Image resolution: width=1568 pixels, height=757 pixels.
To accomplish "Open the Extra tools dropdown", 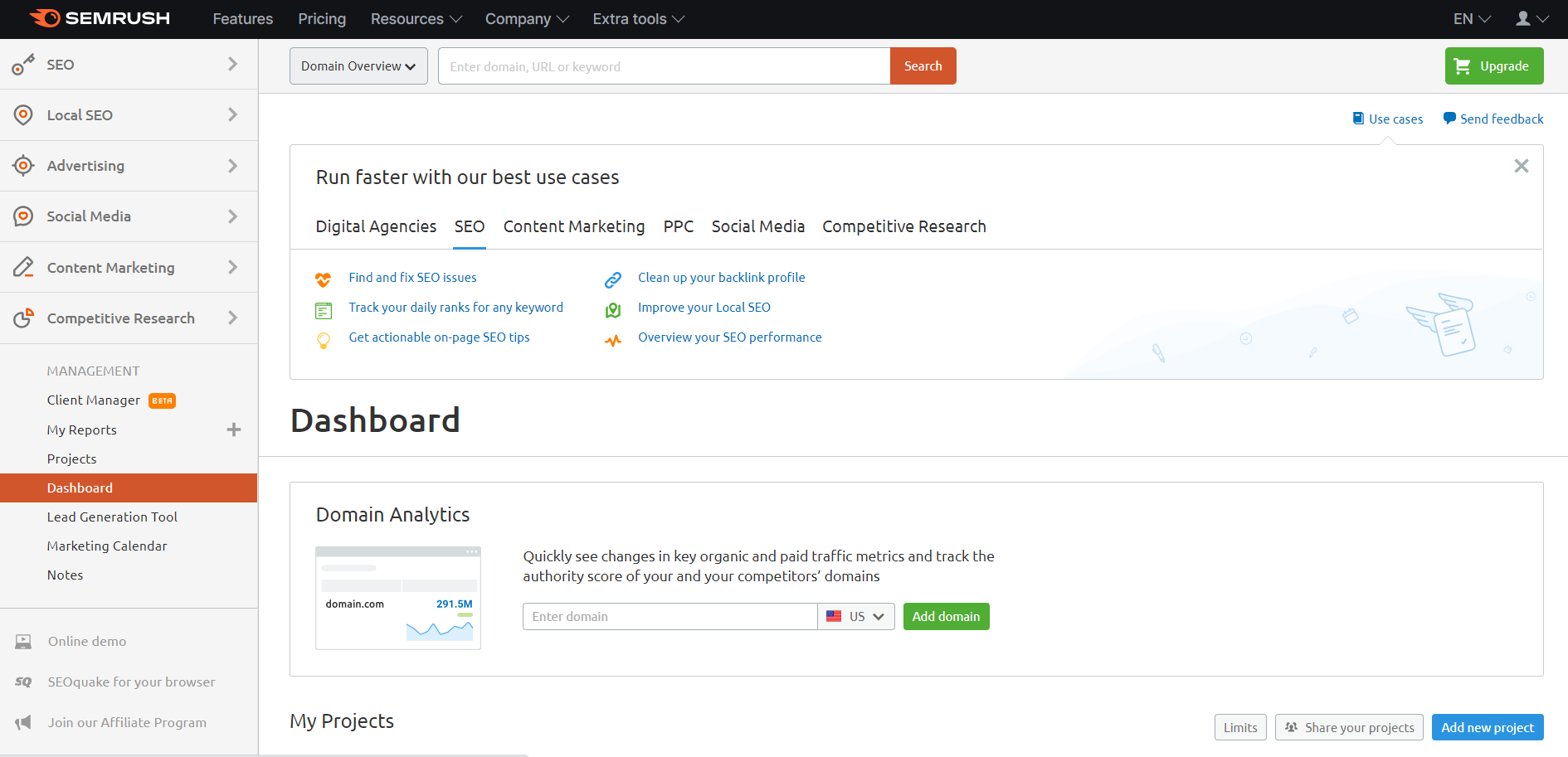I will click(x=638, y=18).
